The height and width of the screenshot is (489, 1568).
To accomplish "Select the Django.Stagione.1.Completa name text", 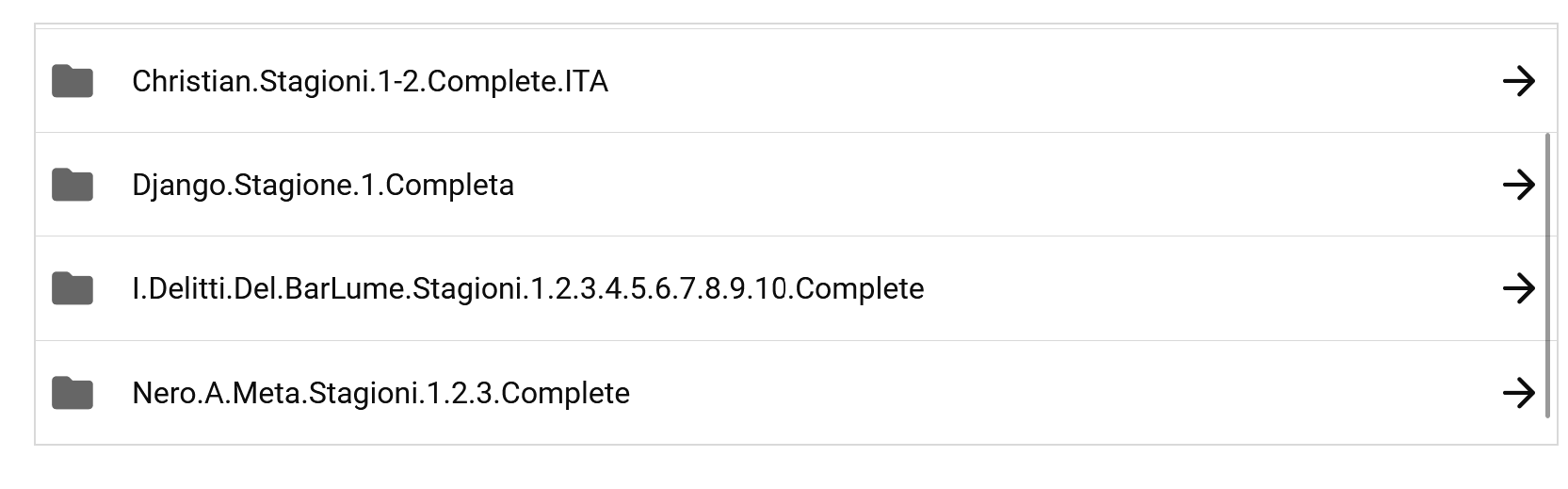I will tap(322, 186).
